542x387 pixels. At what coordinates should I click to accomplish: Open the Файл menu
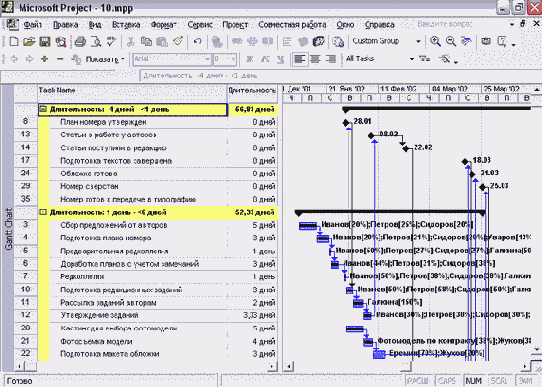point(32,25)
